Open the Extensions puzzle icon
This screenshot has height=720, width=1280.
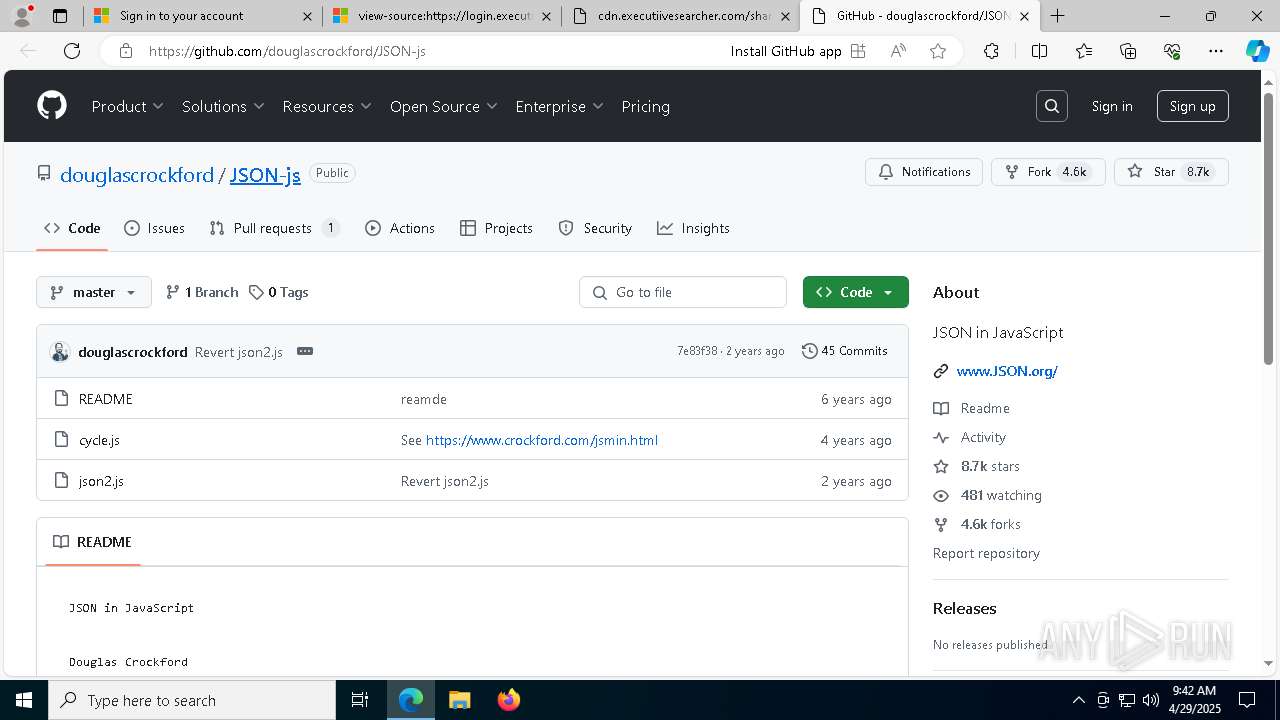click(991, 51)
